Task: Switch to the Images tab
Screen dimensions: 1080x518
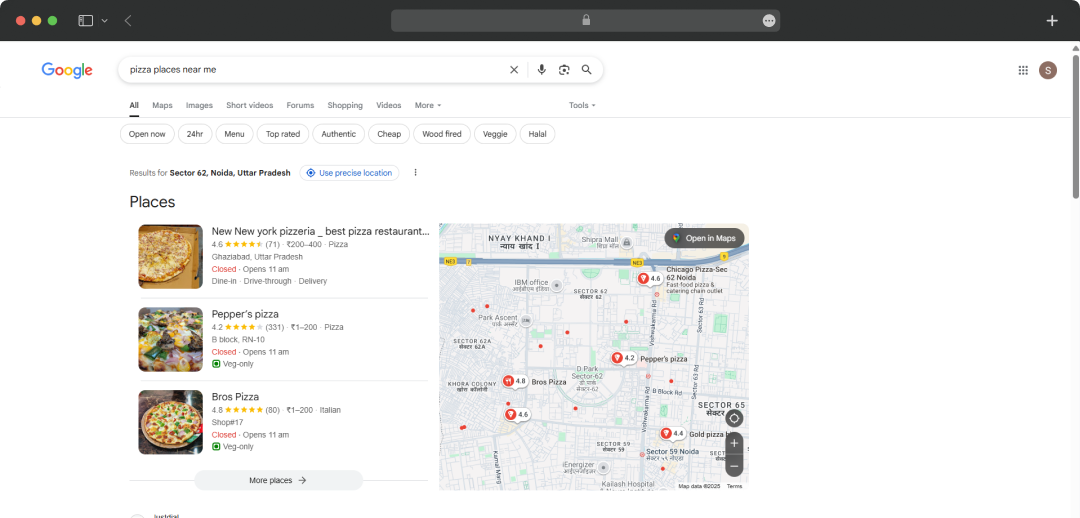Action: click(x=199, y=105)
